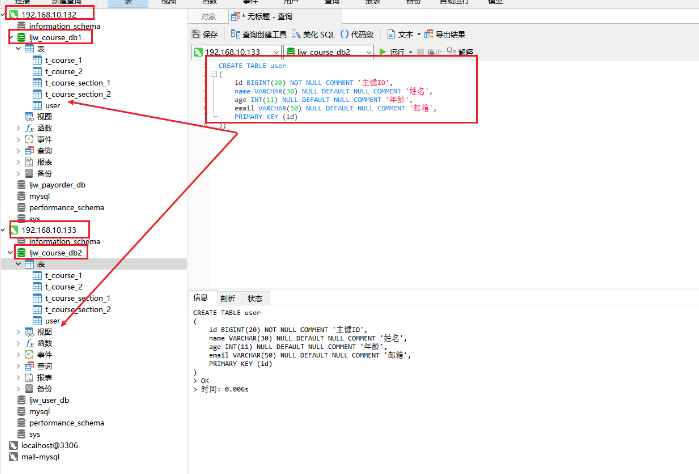
Task: Click the 视图 views icon under ljw_course_db1
Action: pos(29,116)
